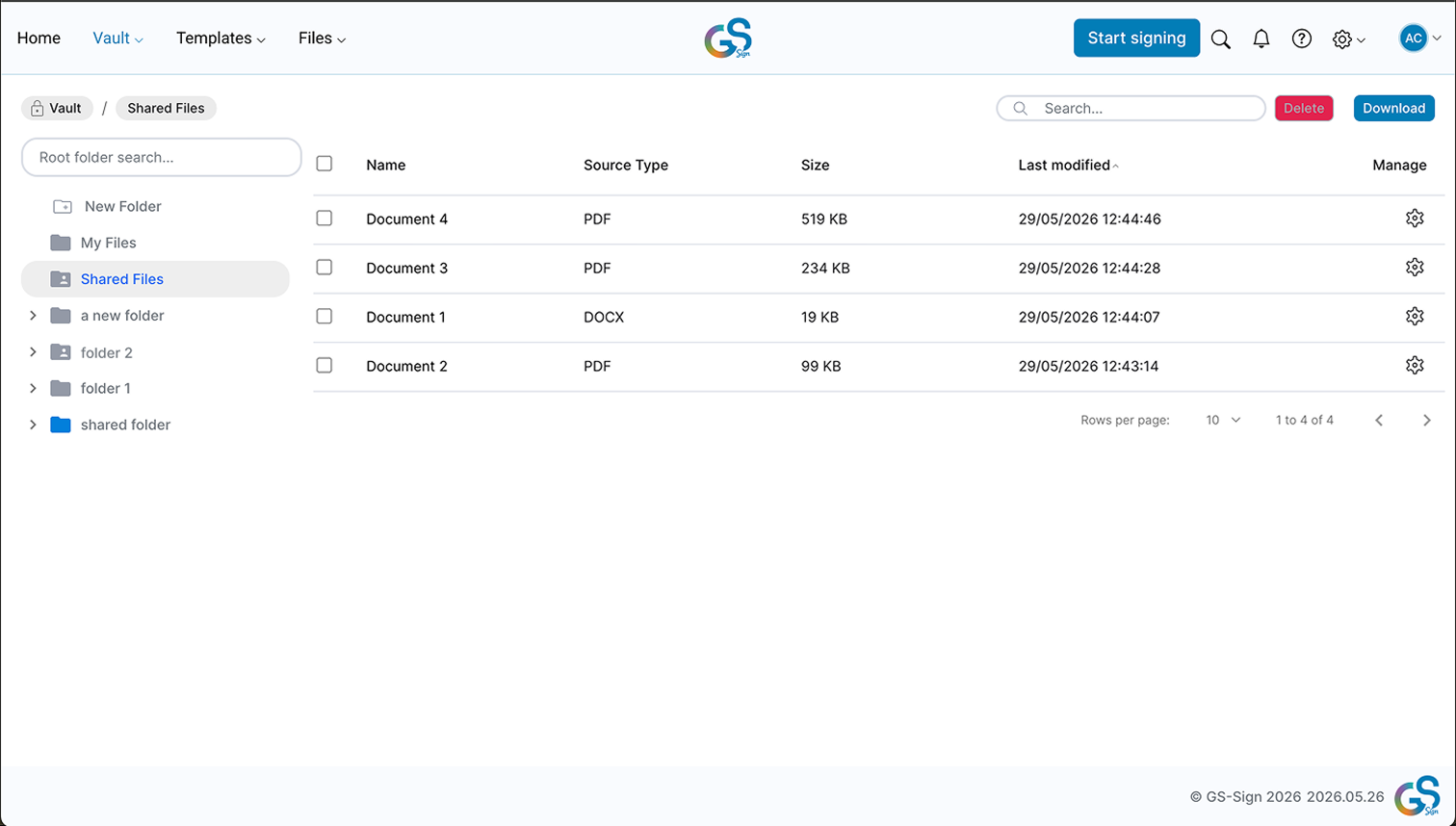This screenshot has width=1456, height=826.
Task: Expand the 'folder 1' tree node
Action: point(33,388)
